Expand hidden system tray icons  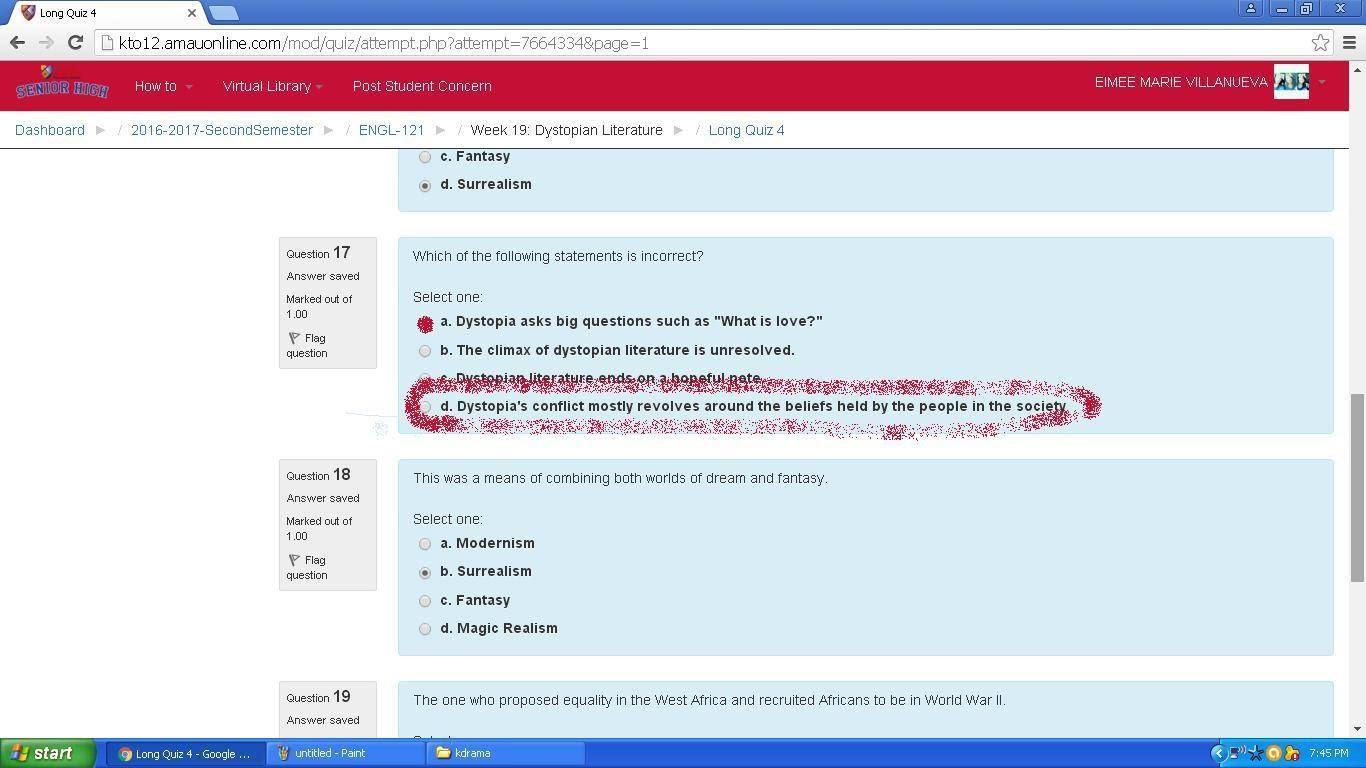point(1218,753)
